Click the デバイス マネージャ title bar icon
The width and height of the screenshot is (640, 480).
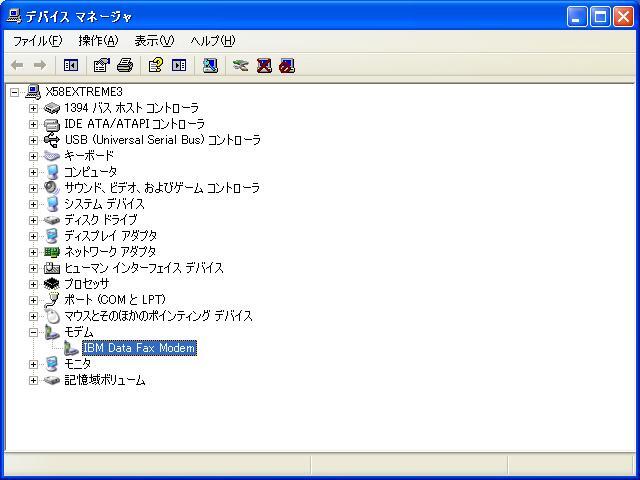click(13, 16)
